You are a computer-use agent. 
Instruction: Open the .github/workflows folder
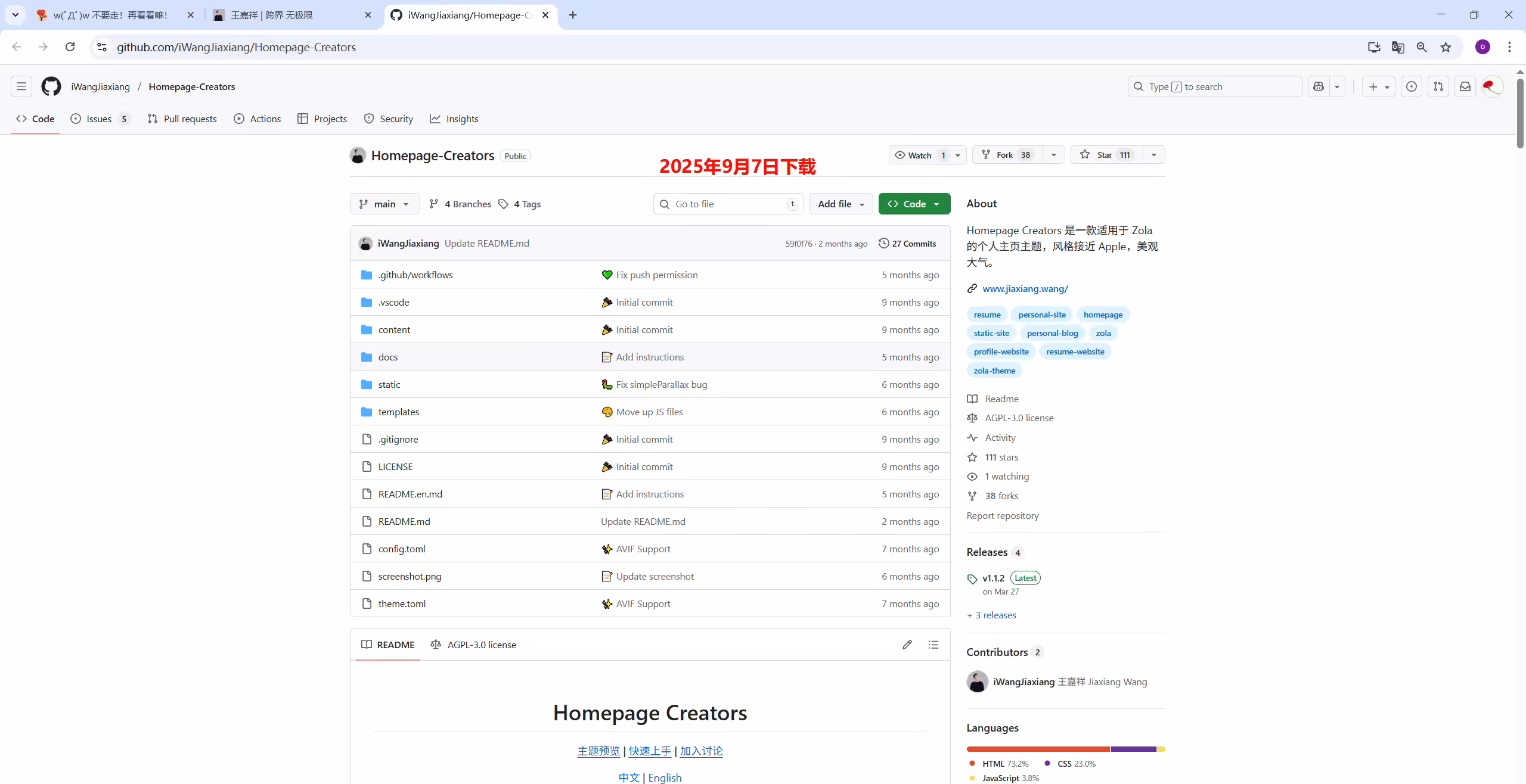click(415, 275)
